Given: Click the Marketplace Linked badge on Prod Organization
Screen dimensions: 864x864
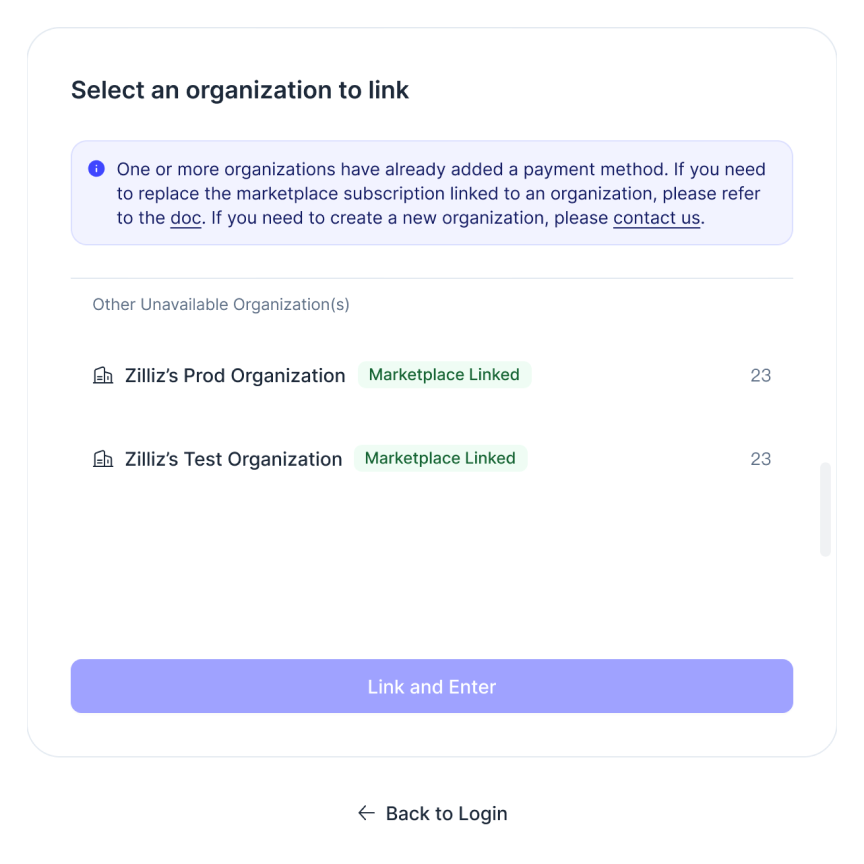Looking at the screenshot, I should pos(444,374).
